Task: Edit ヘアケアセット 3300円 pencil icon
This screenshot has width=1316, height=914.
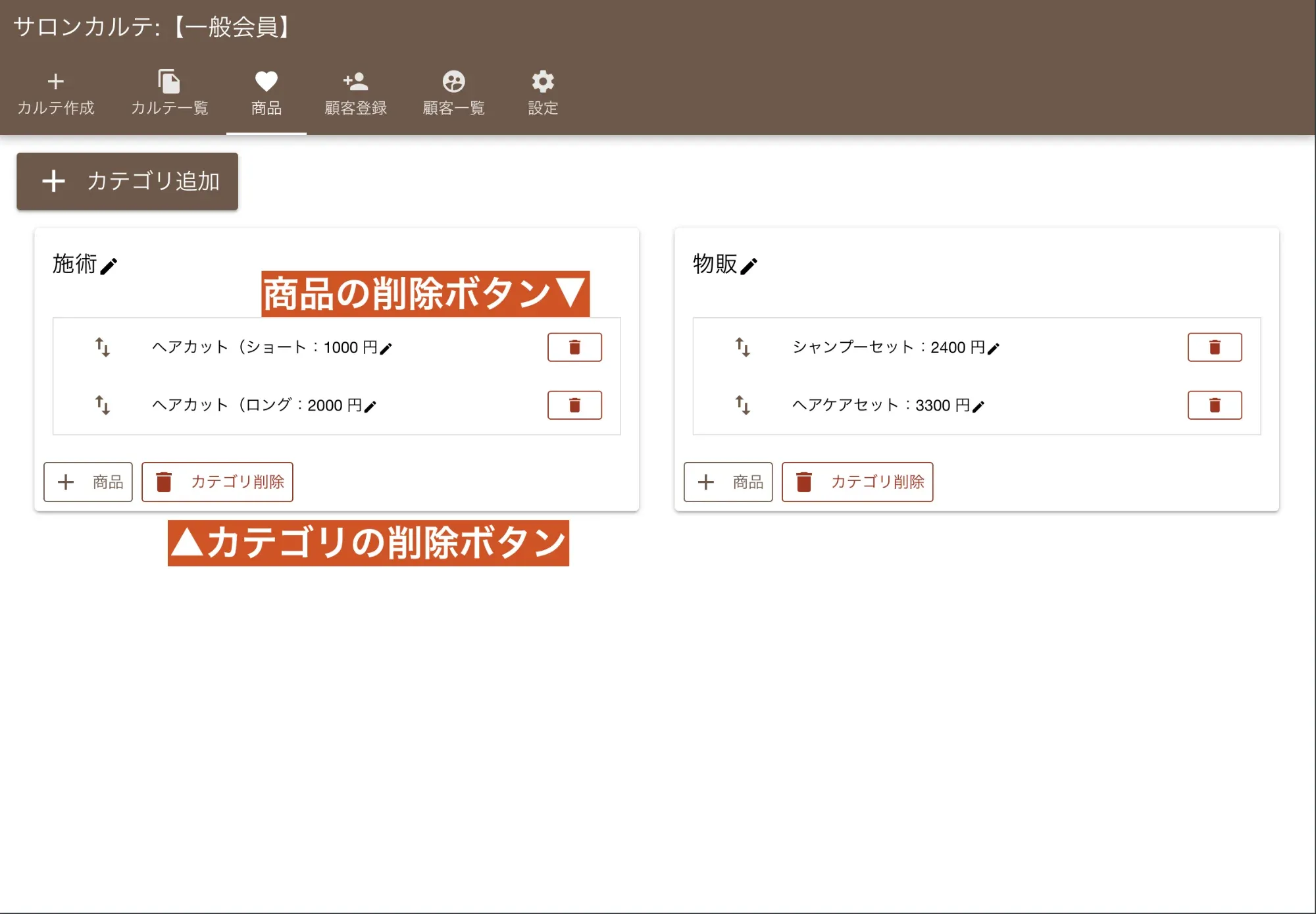Action: 978,407
